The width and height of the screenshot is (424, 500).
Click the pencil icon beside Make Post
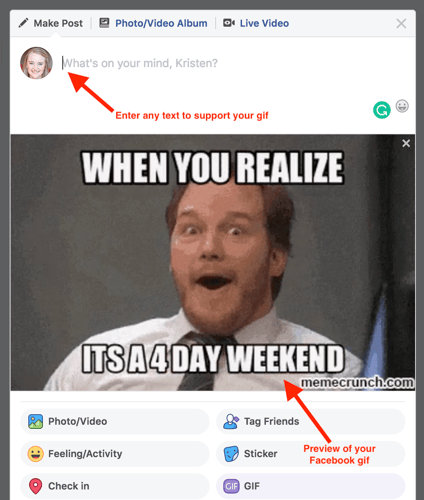click(x=23, y=23)
